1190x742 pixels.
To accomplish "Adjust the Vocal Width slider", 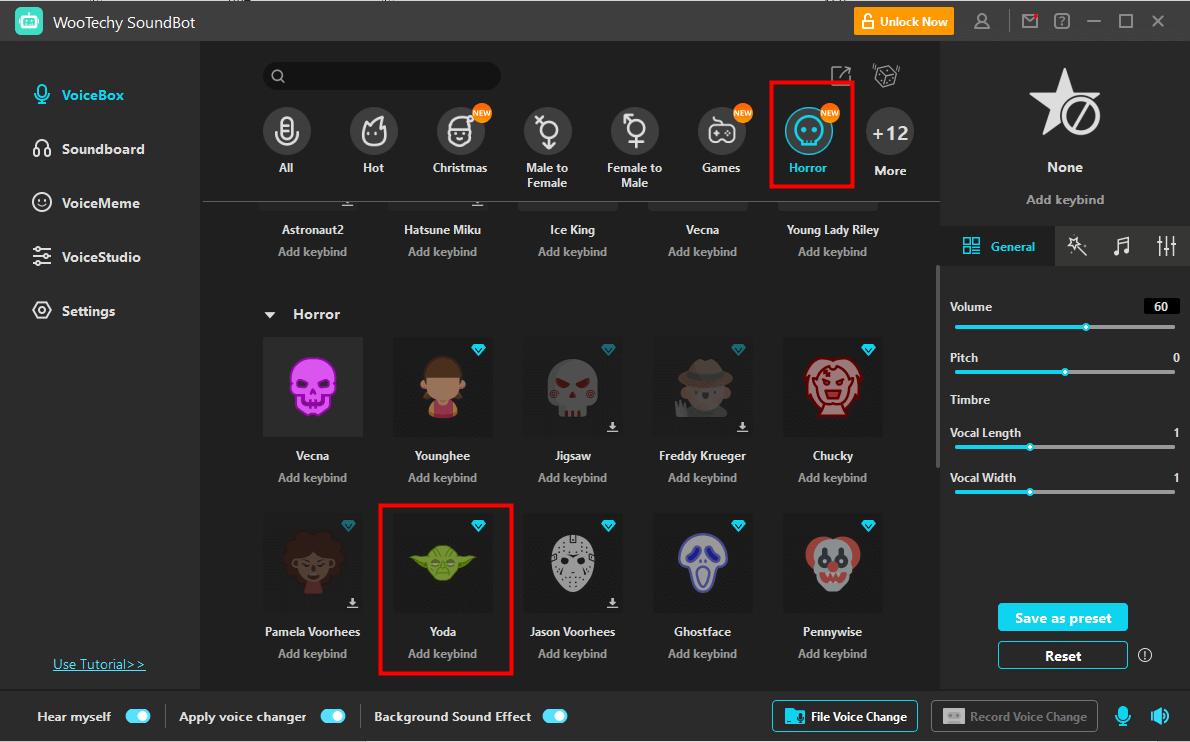I will coord(1065,492).
